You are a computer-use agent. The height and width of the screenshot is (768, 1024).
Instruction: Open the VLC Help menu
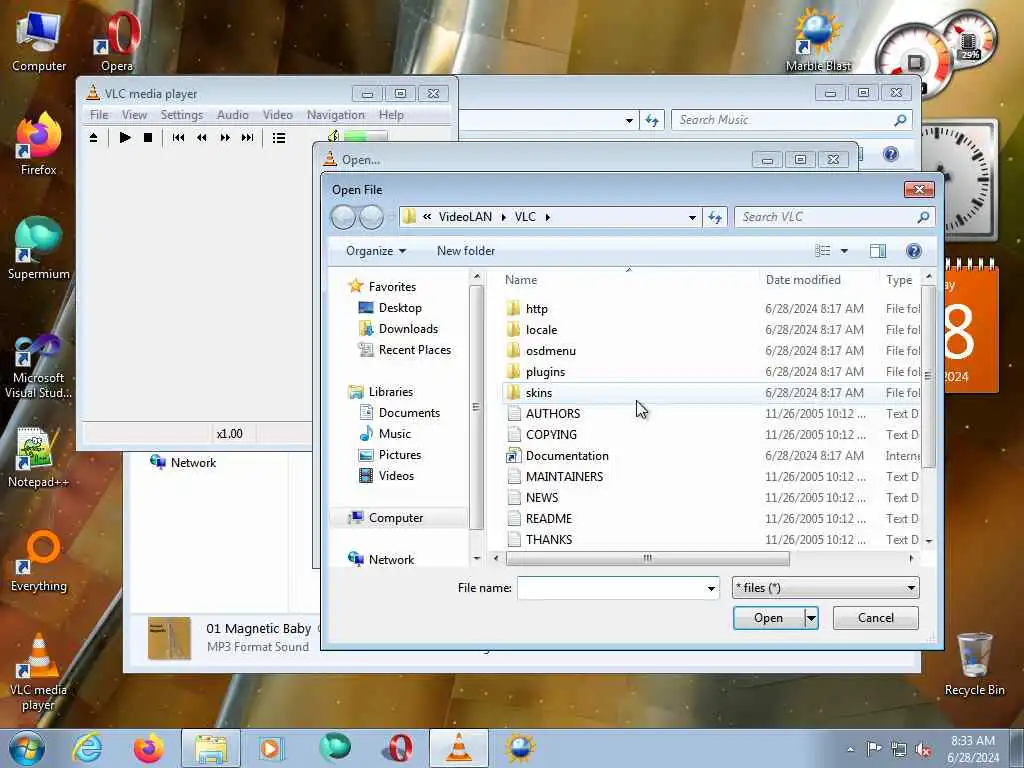pos(391,115)
